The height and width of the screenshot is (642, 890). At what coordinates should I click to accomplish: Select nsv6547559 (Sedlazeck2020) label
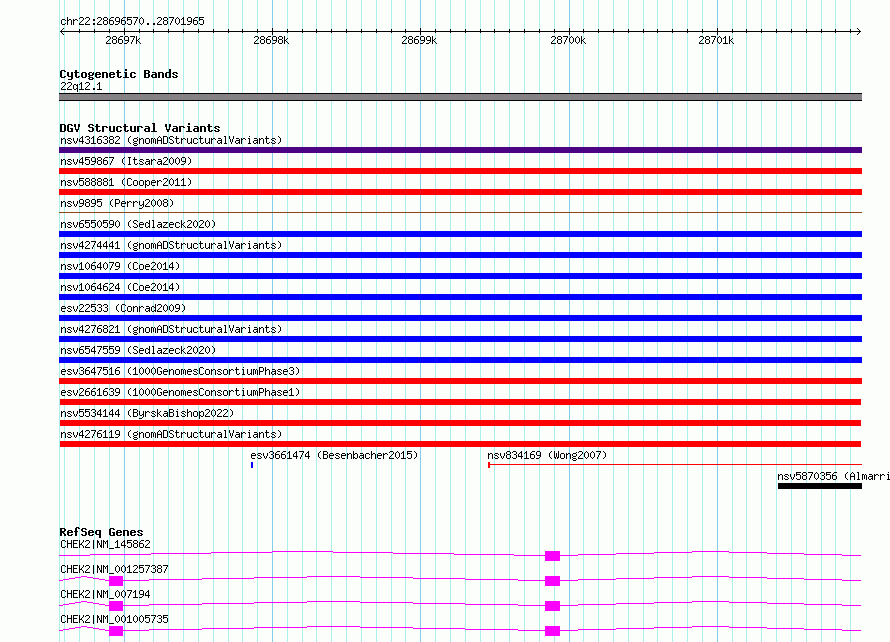138,350
